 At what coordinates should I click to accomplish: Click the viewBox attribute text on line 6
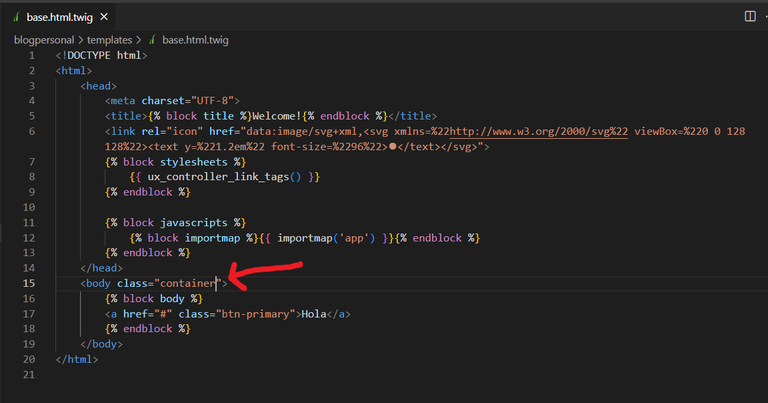pyautogui.click(x=690, y=131)
